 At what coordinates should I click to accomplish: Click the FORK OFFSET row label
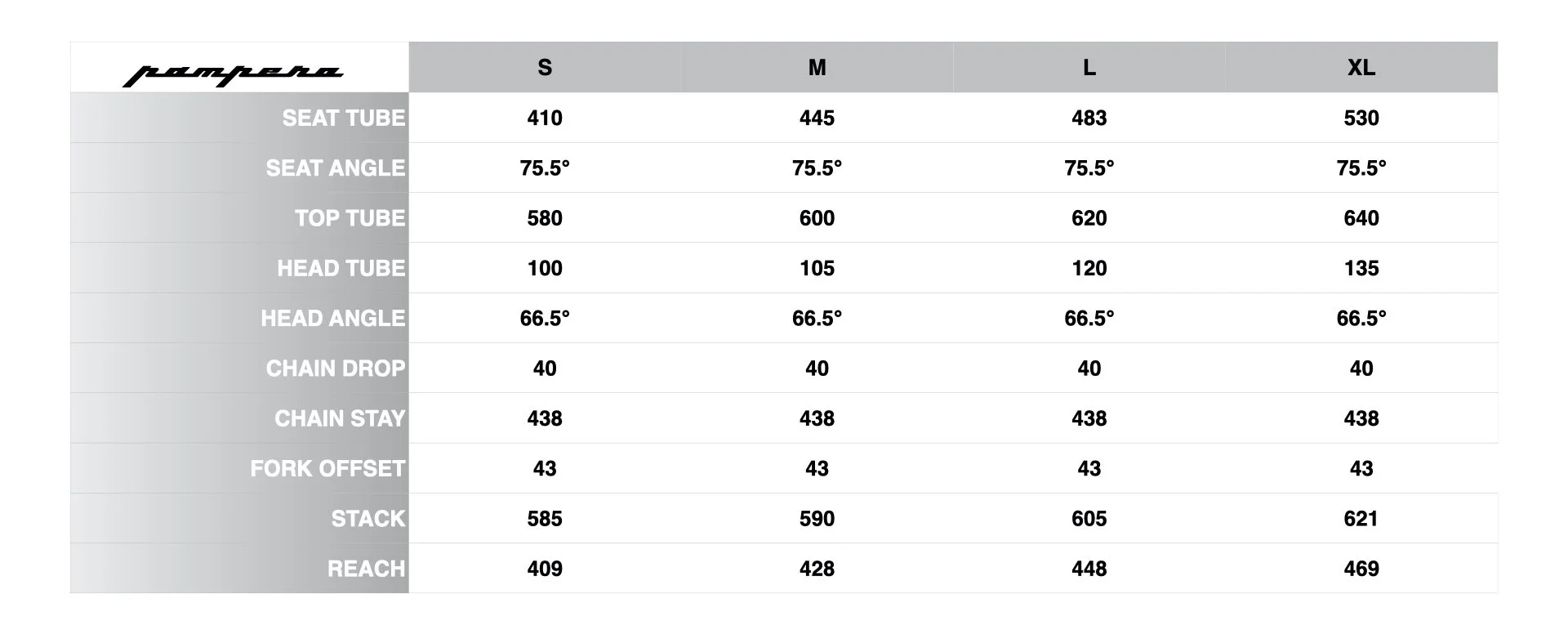coord(327,468)
